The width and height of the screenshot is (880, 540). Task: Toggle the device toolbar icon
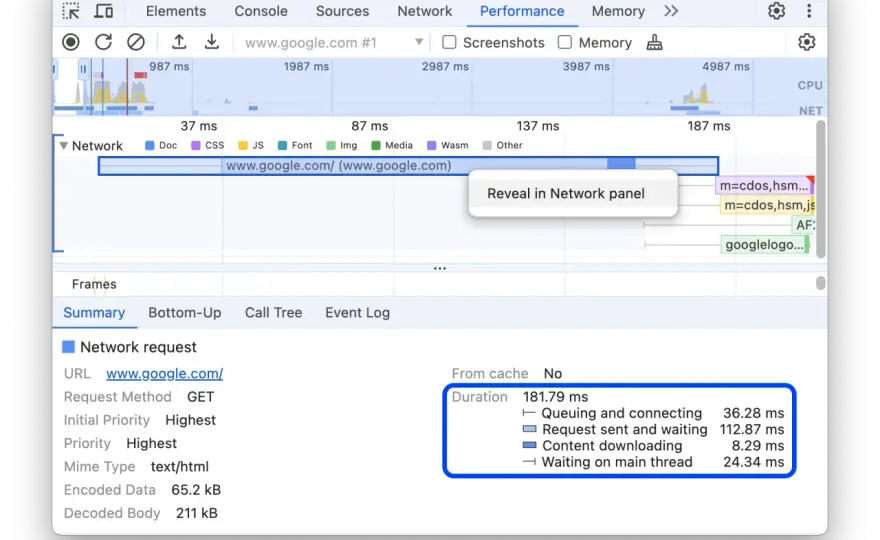[103, 11]
